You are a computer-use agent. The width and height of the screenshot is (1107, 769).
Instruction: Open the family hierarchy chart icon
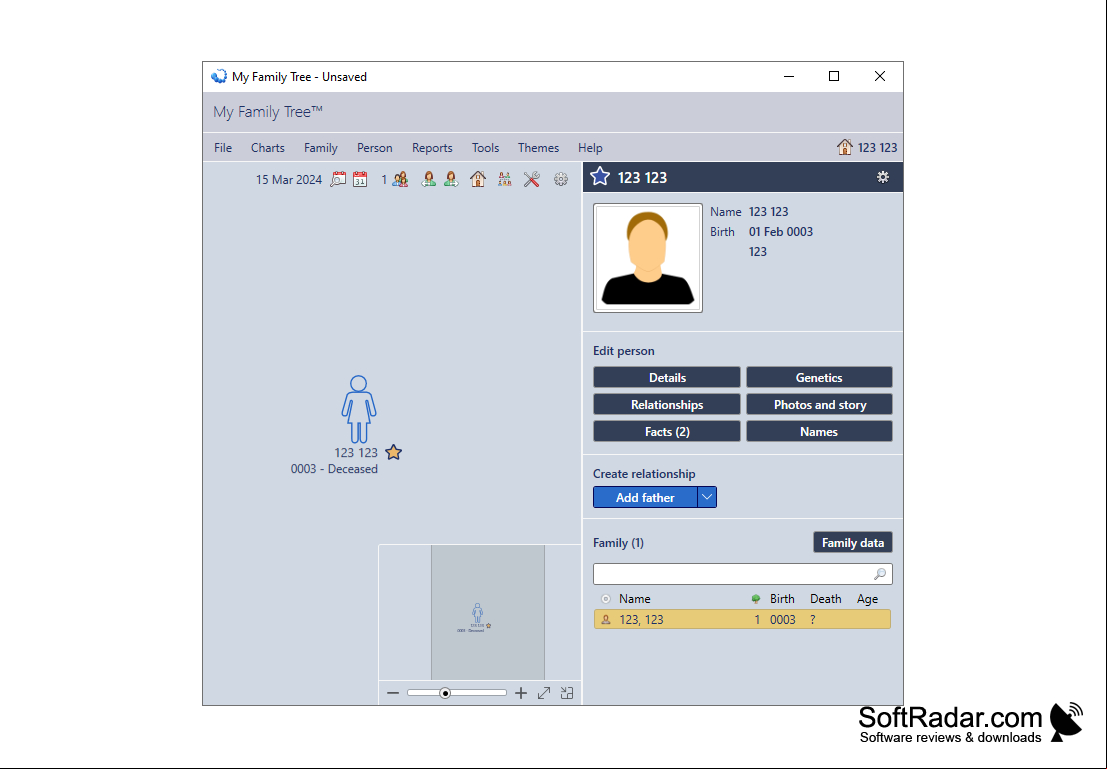[504, 179]
